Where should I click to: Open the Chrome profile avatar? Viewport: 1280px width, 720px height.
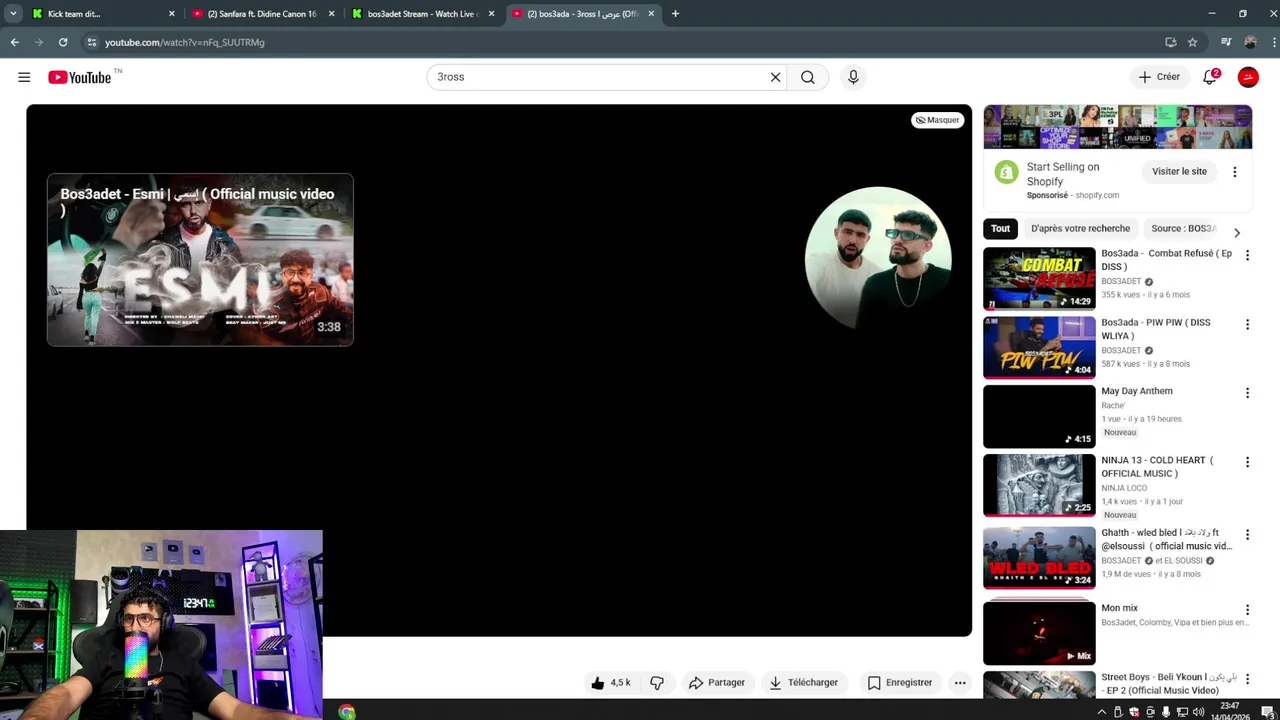pyautogui.click(x=1250, y=42)
